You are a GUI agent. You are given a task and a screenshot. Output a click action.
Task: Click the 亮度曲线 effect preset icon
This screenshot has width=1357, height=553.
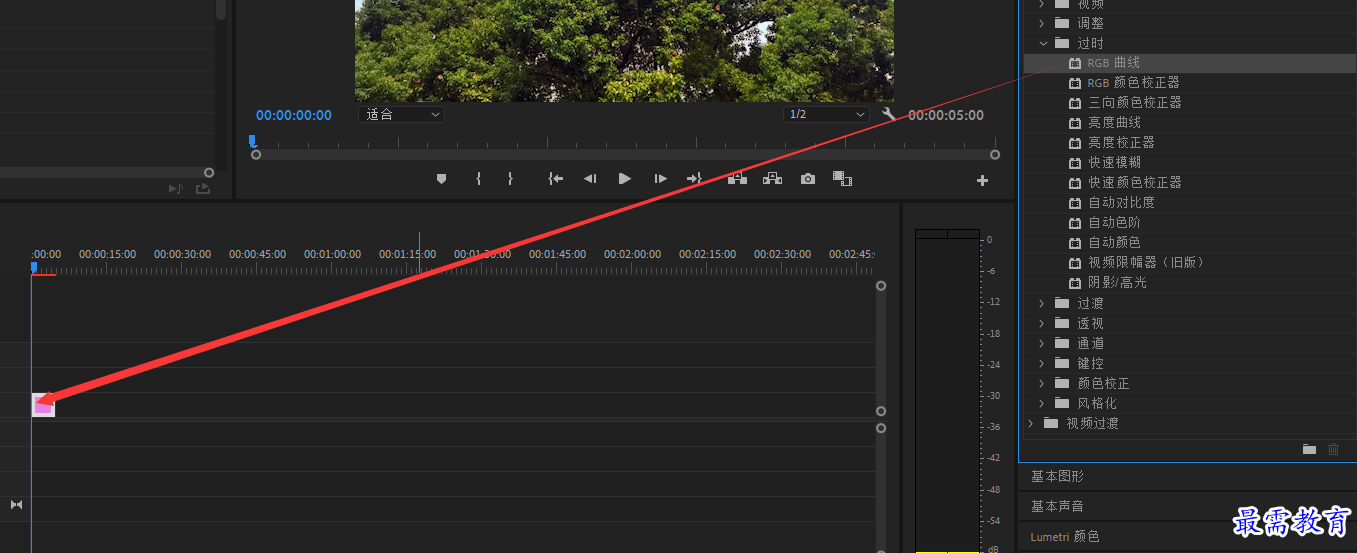(x=1075, y=122)
